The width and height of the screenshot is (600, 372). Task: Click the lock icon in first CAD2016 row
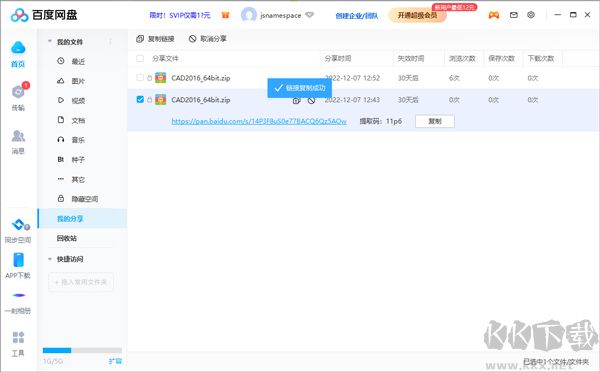point(150,78)
